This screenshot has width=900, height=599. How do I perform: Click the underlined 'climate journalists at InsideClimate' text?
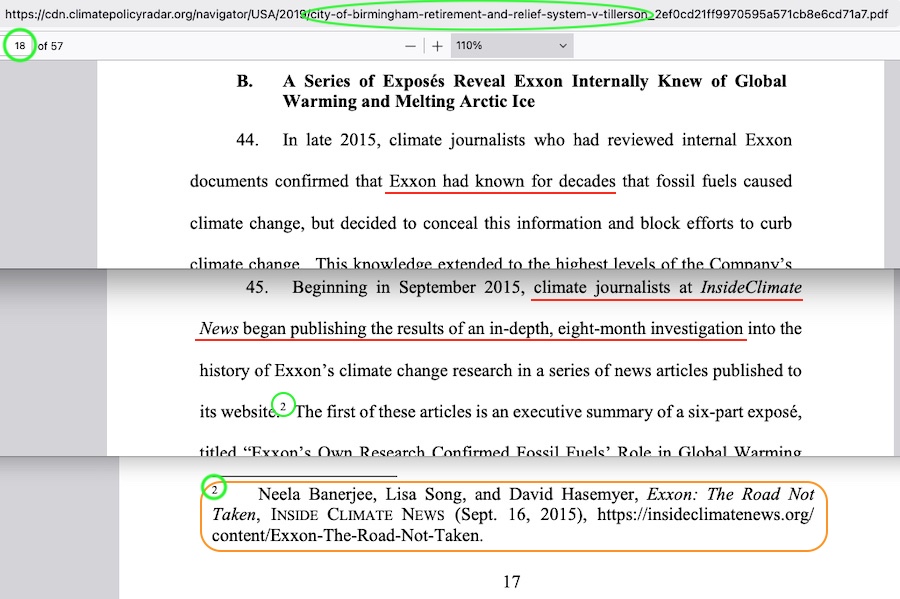tap(668, 288)
